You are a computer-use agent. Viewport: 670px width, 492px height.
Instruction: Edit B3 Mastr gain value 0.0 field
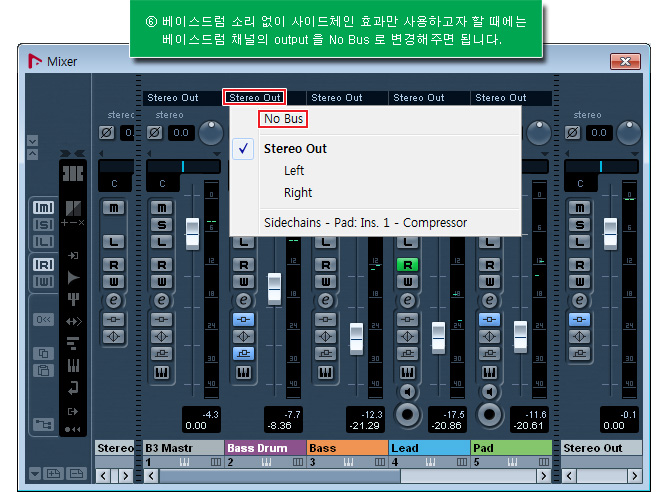pyautogui.click(x=181, y=133)
